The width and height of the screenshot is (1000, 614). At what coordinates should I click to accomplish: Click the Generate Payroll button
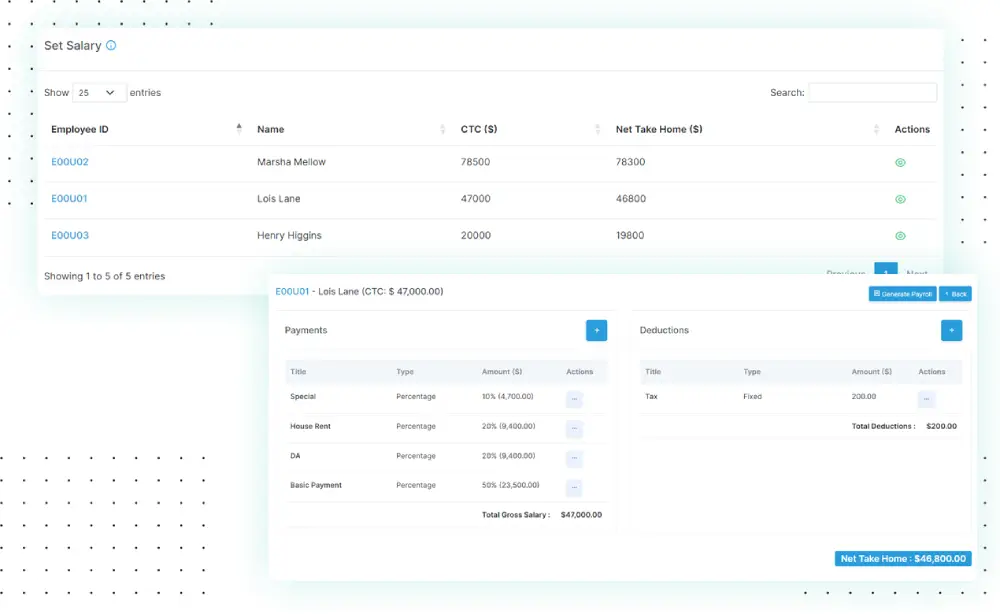point(902,294)
